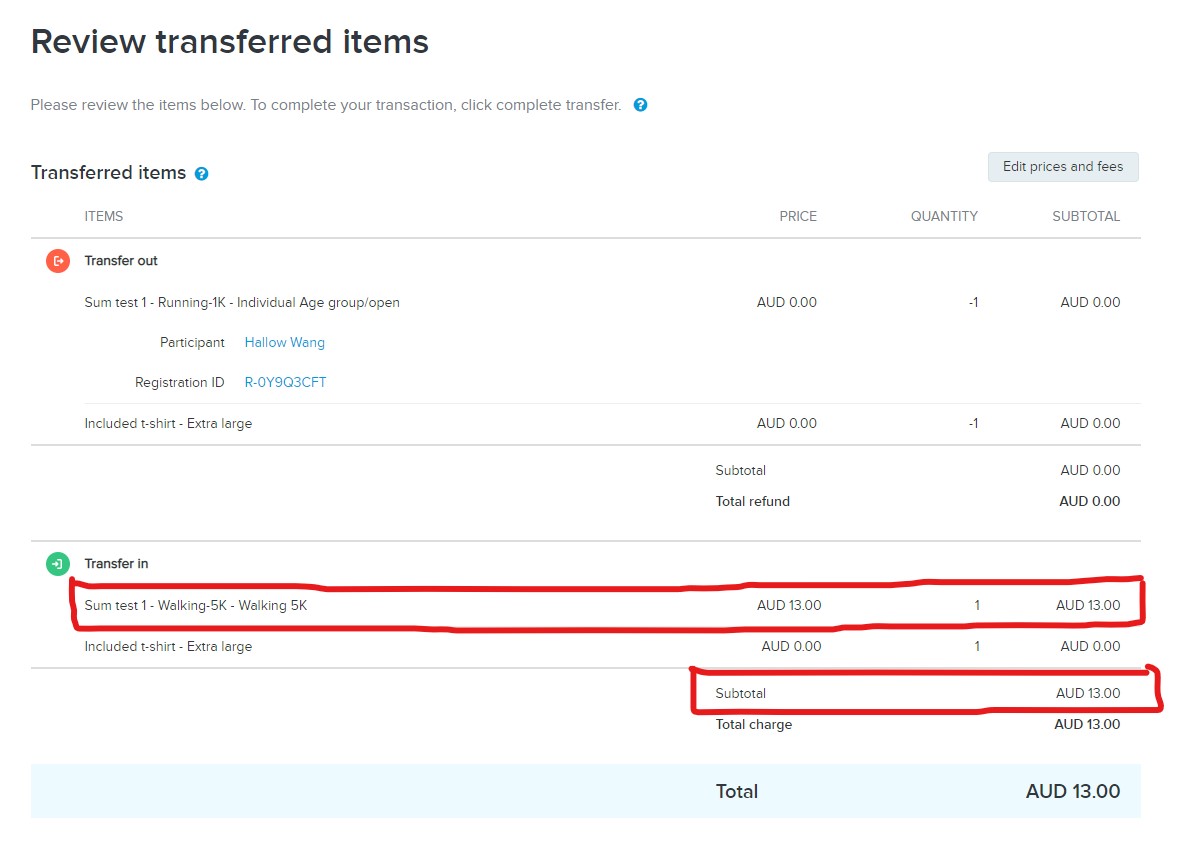Click the SUBTOTAL column header

pyautogui.click(x=1086, y=217)
